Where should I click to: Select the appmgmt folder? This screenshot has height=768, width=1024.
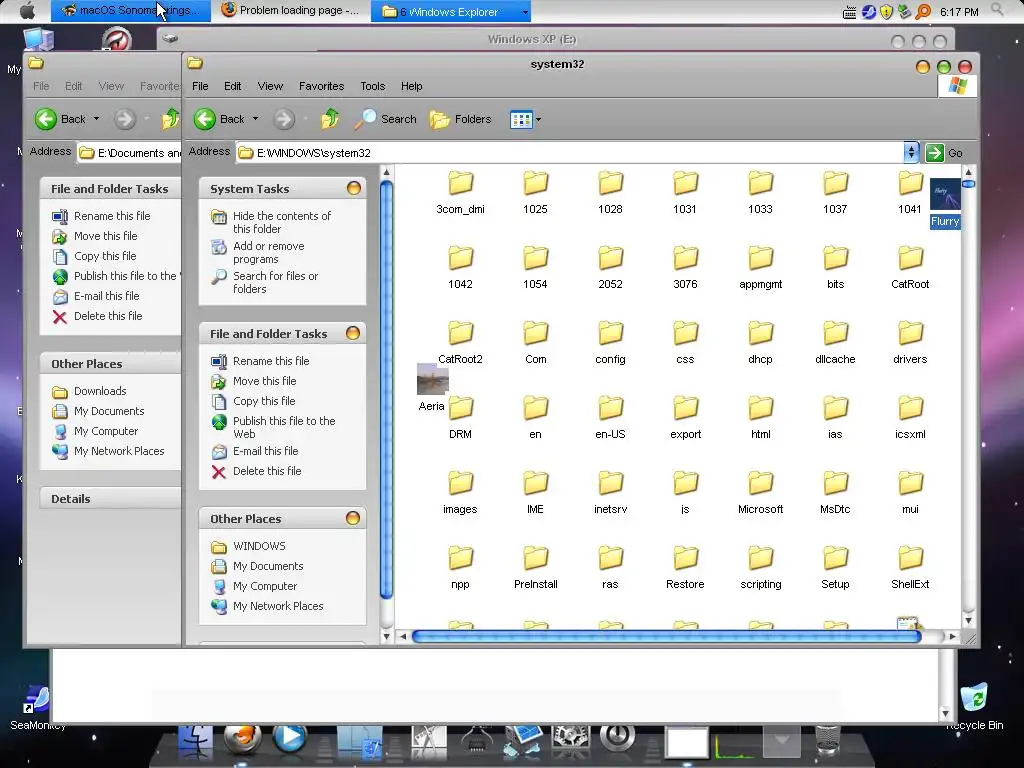coord(761,268)
